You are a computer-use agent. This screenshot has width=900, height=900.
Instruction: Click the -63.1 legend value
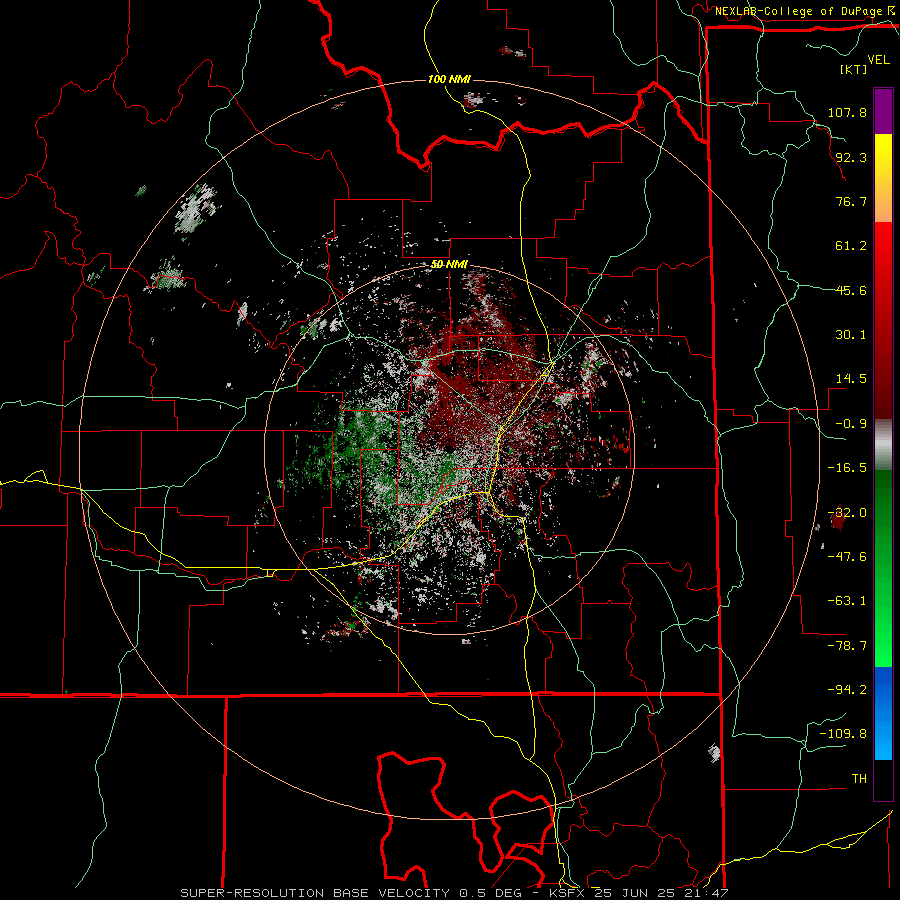coord(847,601)
